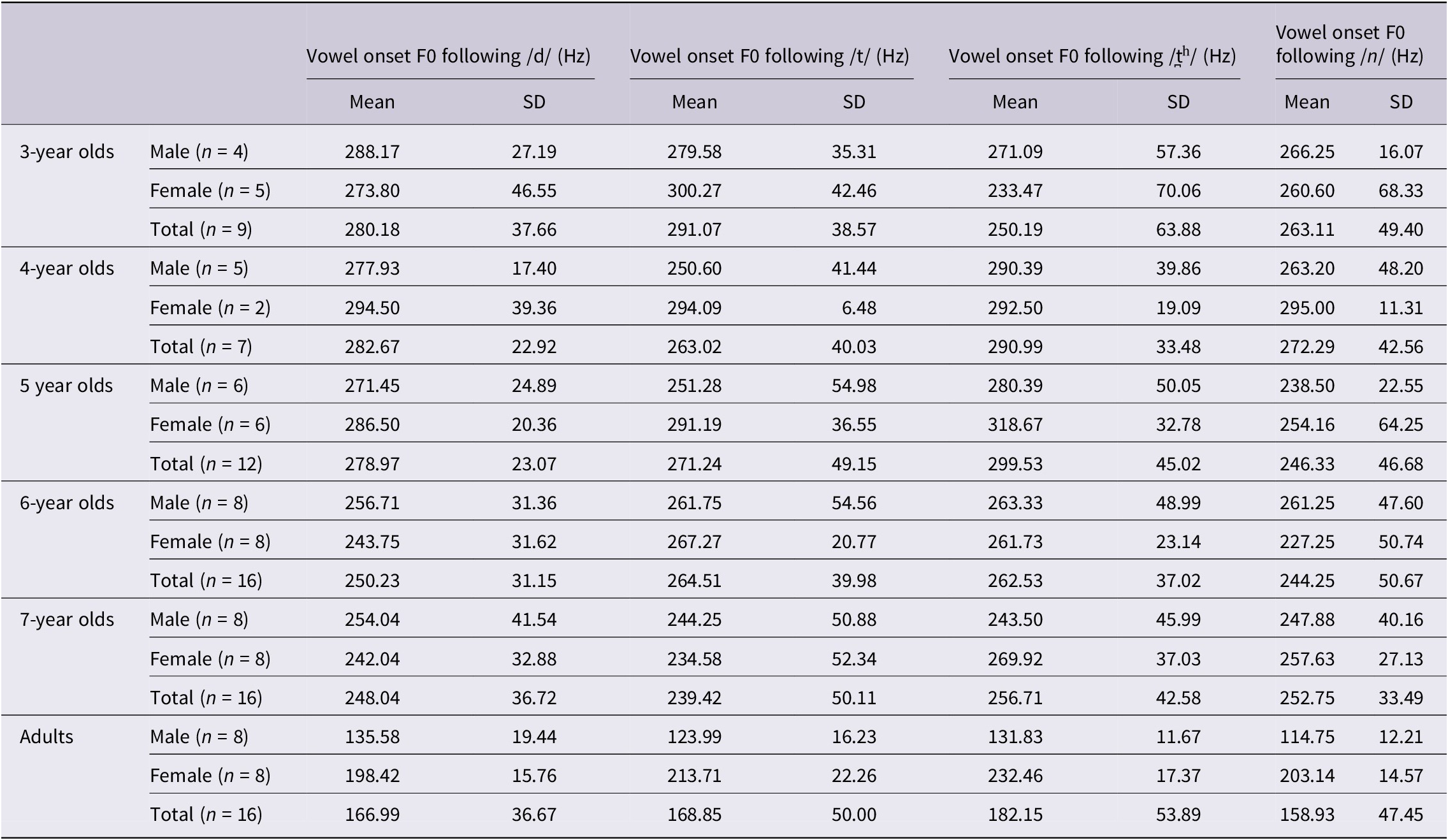The width and height of the screenshot is (1448, 840).
Task: Click the 232.46 adult female value
Action: 1015,776
